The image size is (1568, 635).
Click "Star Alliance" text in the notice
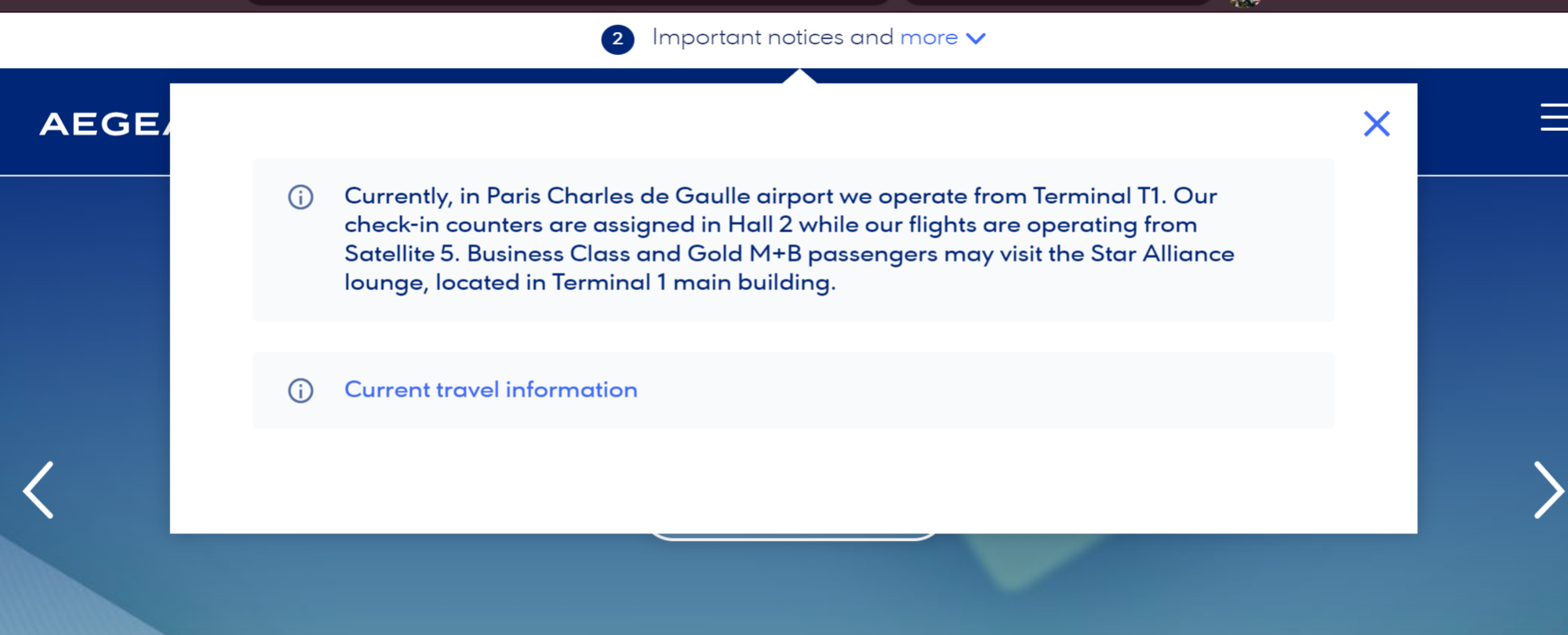click(x=1162, y=254)
